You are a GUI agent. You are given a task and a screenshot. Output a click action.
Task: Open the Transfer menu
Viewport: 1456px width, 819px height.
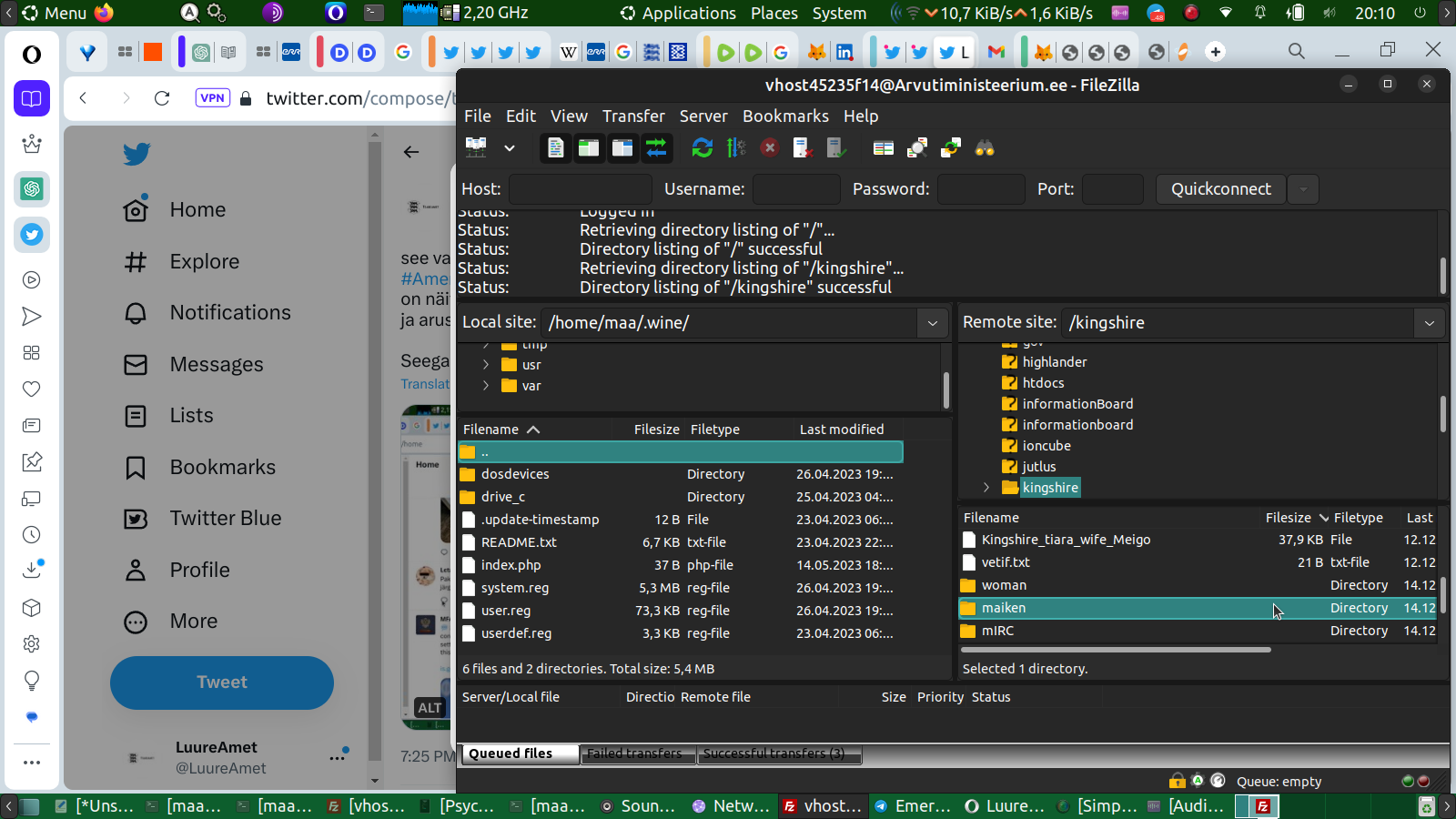[x=632, y=116]
